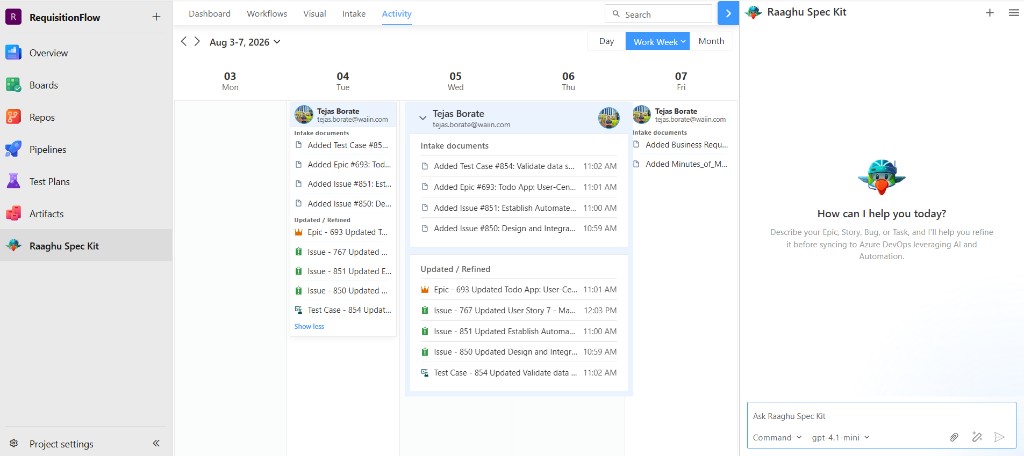Viewport: 1024px width, 456px height.
Task: Collapse the left sidebar
Action: pos(156,444)
